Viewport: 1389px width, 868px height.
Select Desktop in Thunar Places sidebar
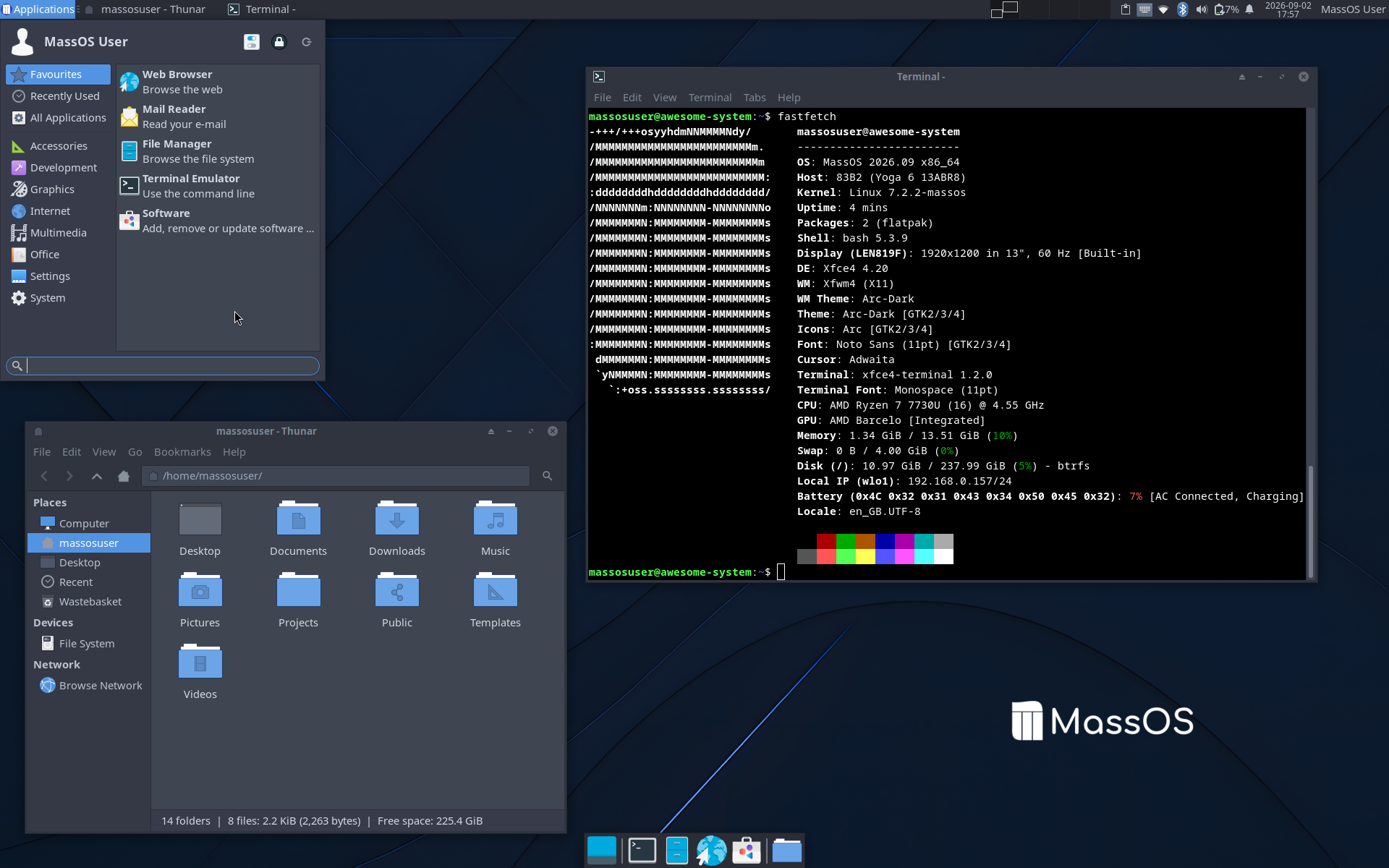point(89,563)
